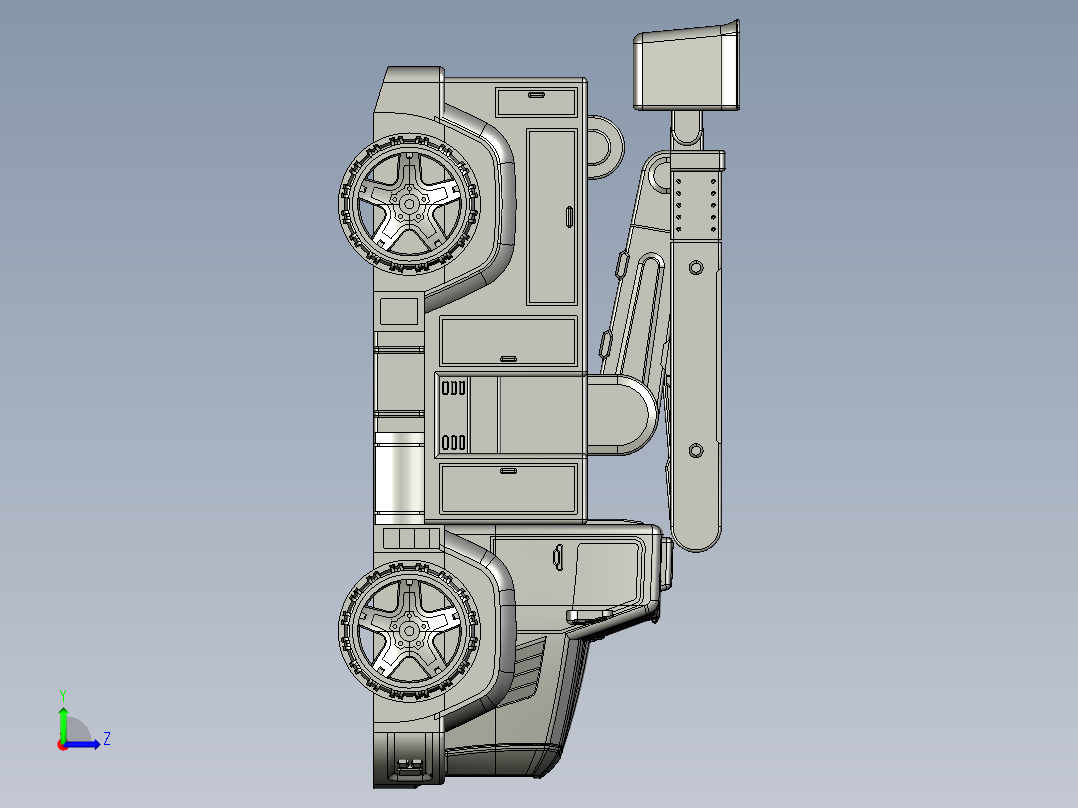Select the upper wheel's center hub

pyautogui.click(x=409, y=204)
